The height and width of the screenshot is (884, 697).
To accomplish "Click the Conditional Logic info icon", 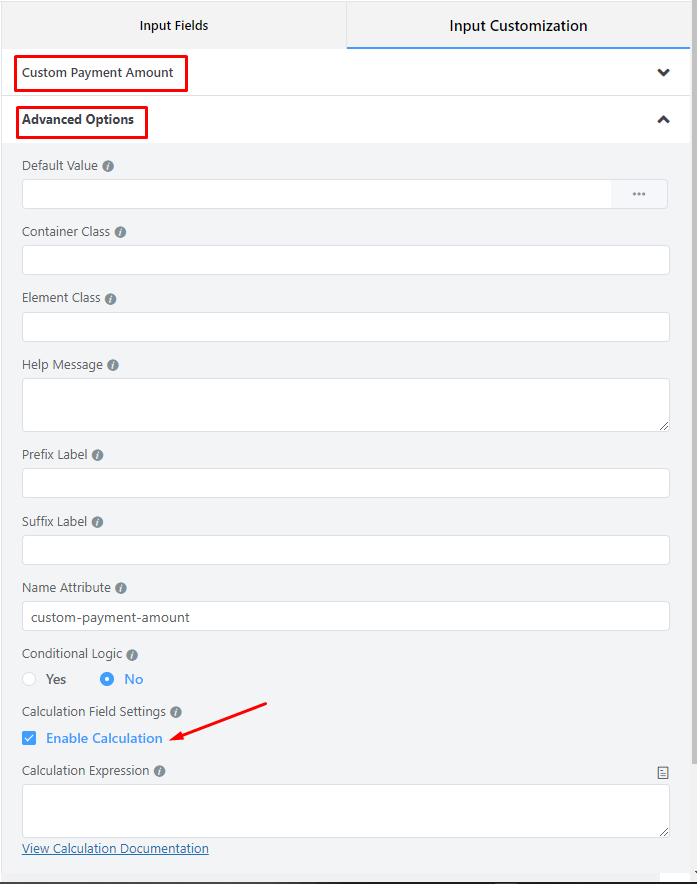I will tap(132, 655).
